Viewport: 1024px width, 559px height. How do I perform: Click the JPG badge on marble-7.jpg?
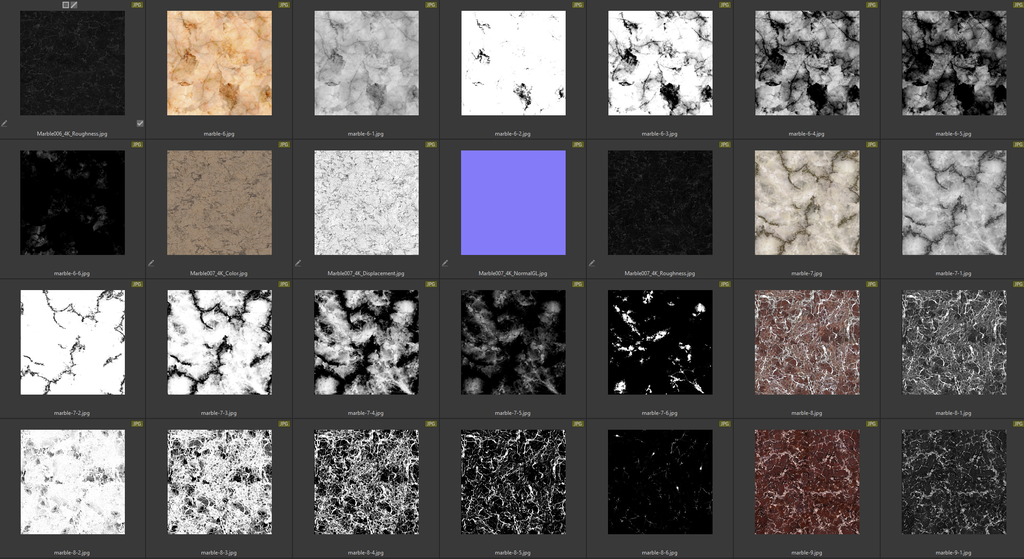872,144
